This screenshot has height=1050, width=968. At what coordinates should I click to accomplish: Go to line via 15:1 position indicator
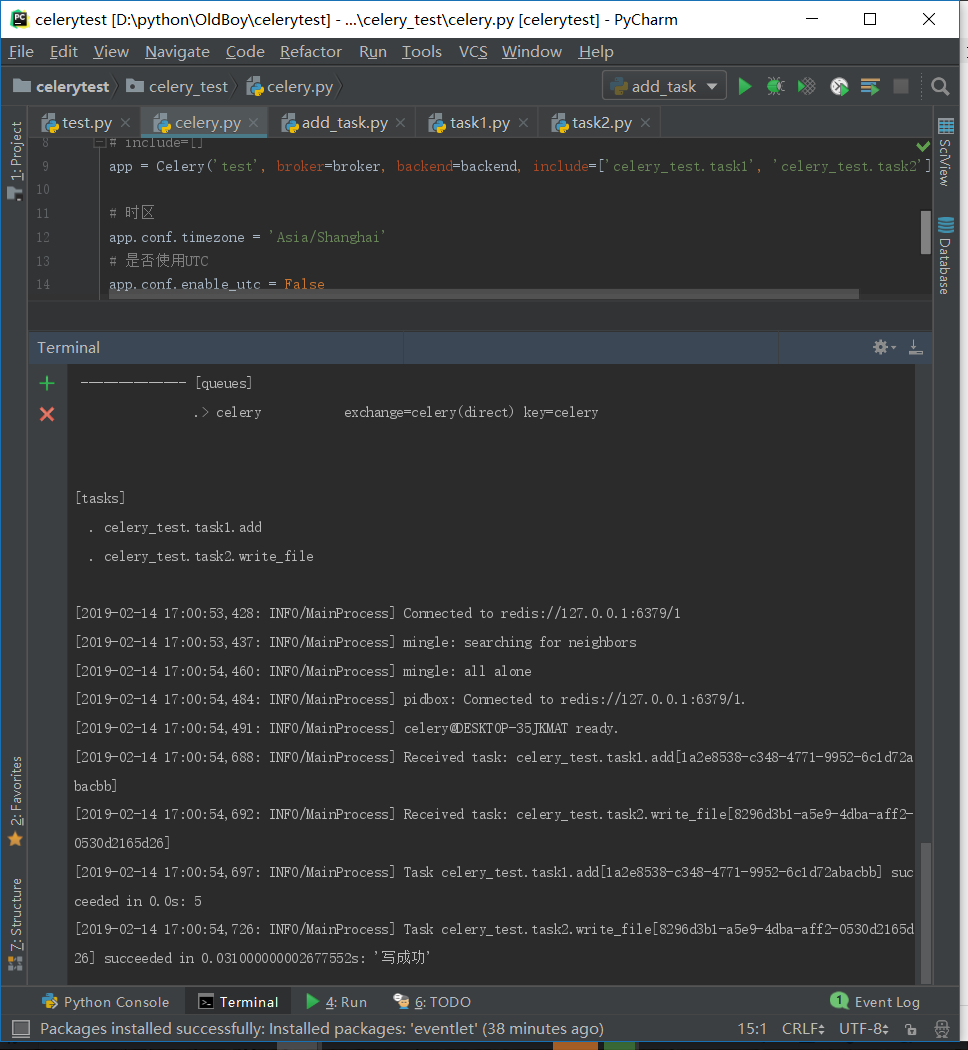(752, 1029)
